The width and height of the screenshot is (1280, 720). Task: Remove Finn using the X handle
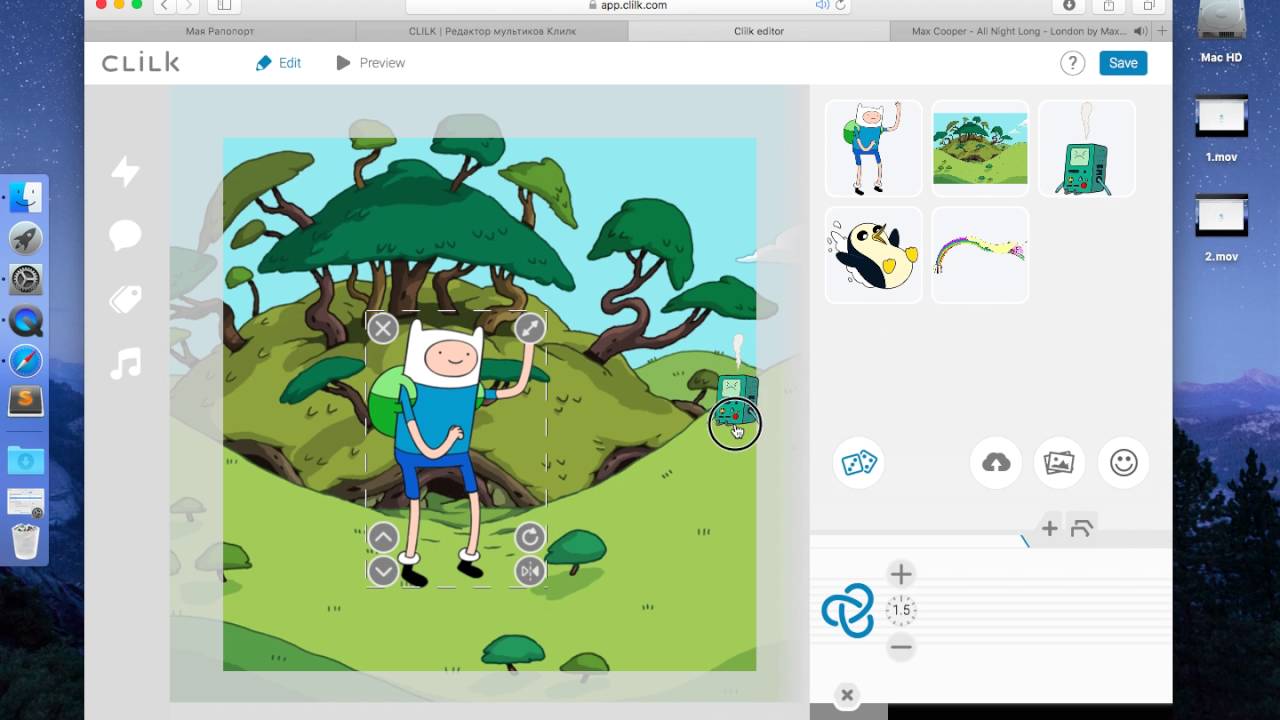(x=382, y=328)
